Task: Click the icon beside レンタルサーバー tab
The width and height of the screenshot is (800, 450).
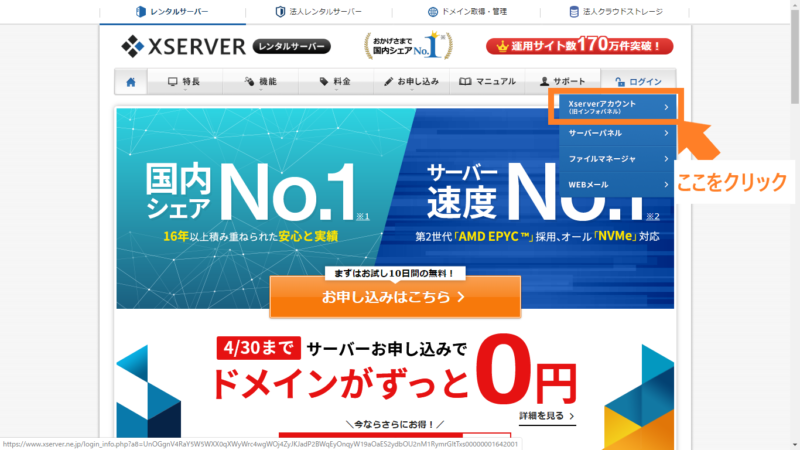Action: tap(141, 12)
